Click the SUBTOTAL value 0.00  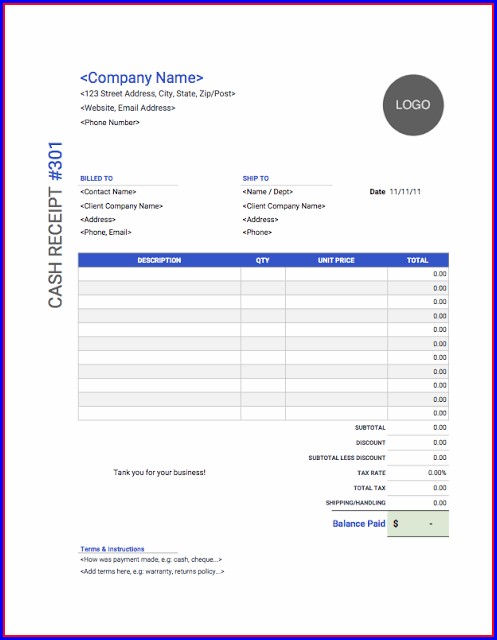440,427
